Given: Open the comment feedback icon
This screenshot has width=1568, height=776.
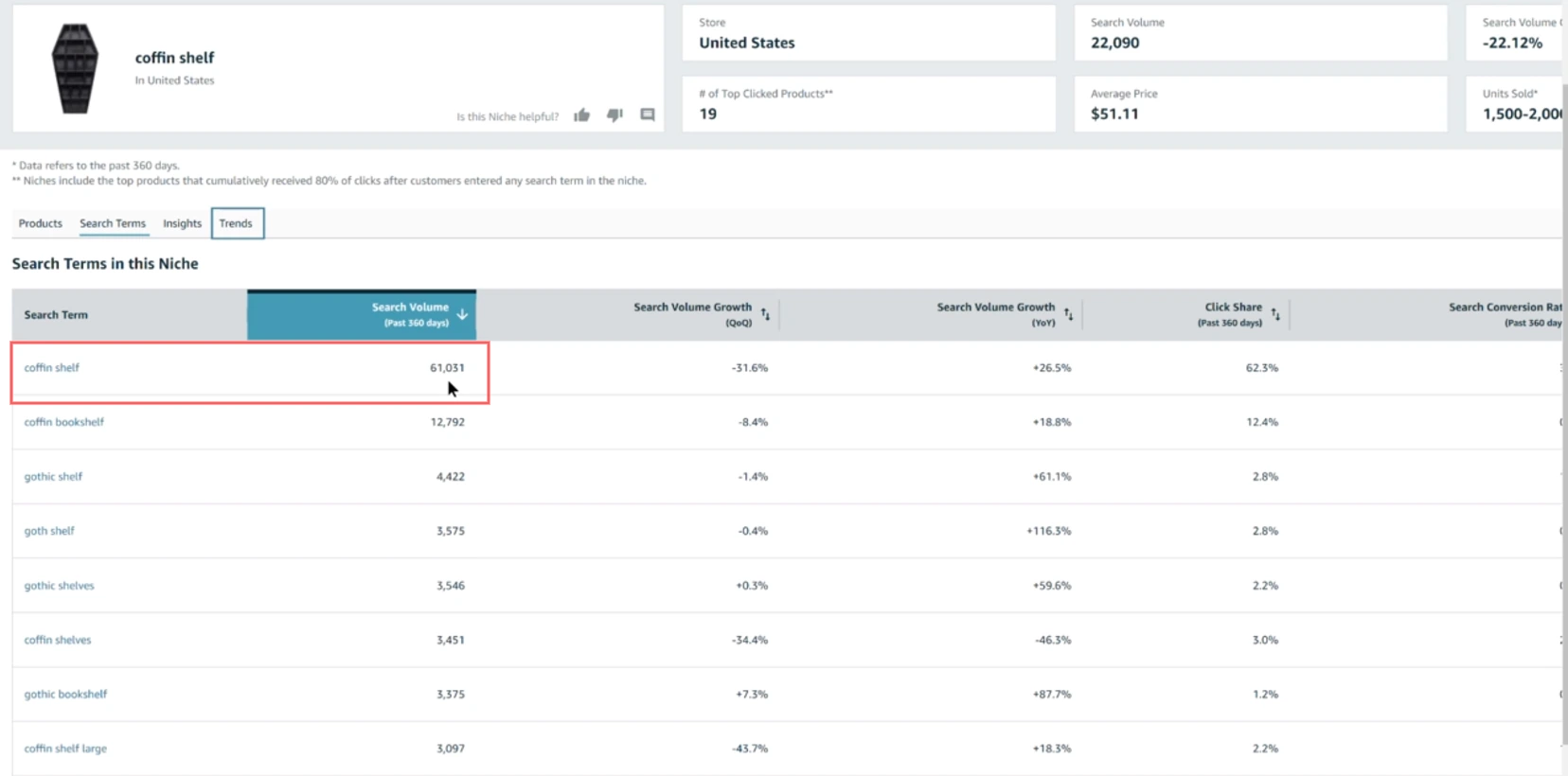Looking at the screenshot, I should pyautogui.click(x=648, y=115).
